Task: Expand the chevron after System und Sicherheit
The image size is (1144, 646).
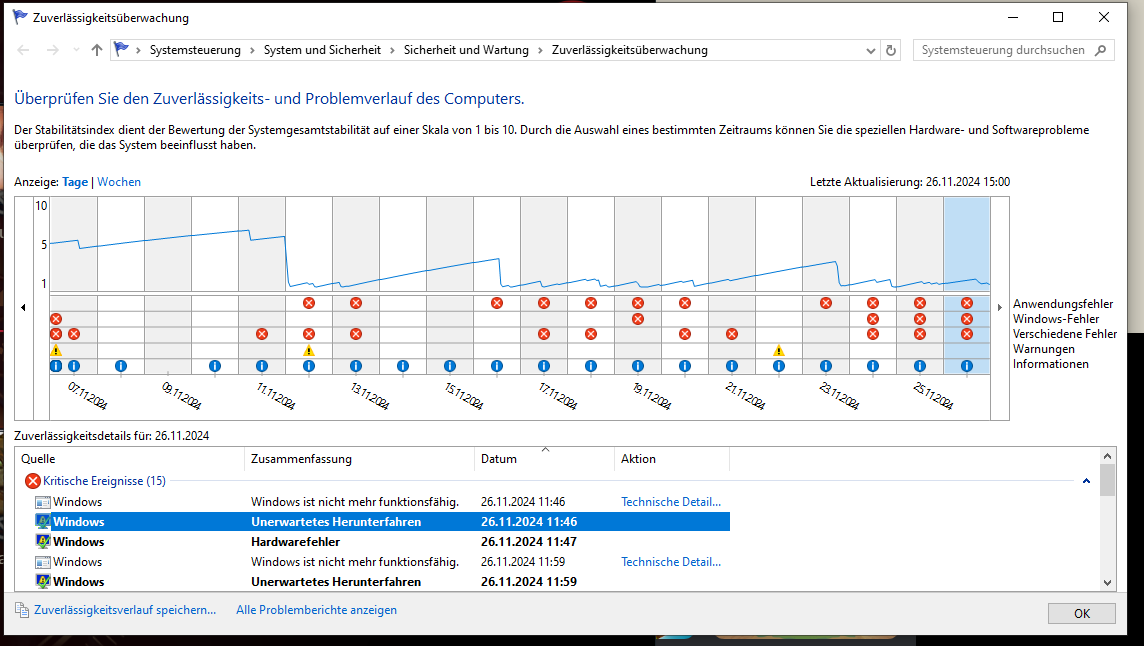Action: [x=393, y=50]
